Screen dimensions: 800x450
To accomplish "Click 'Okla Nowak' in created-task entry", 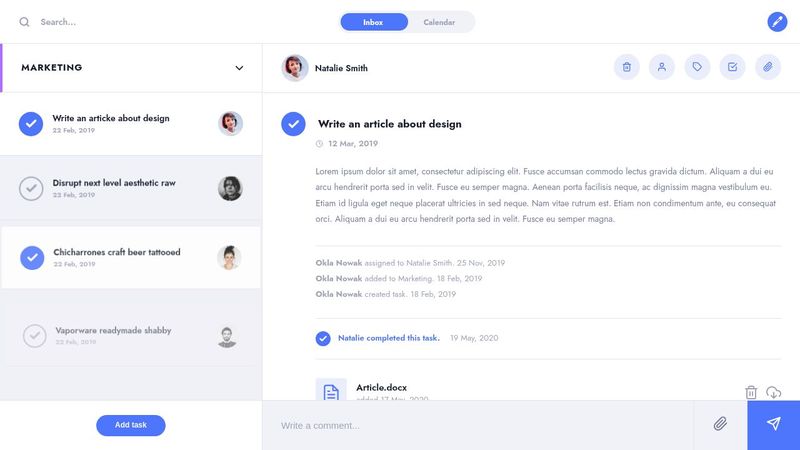I will pyautogui.click(x=339, y=294).
